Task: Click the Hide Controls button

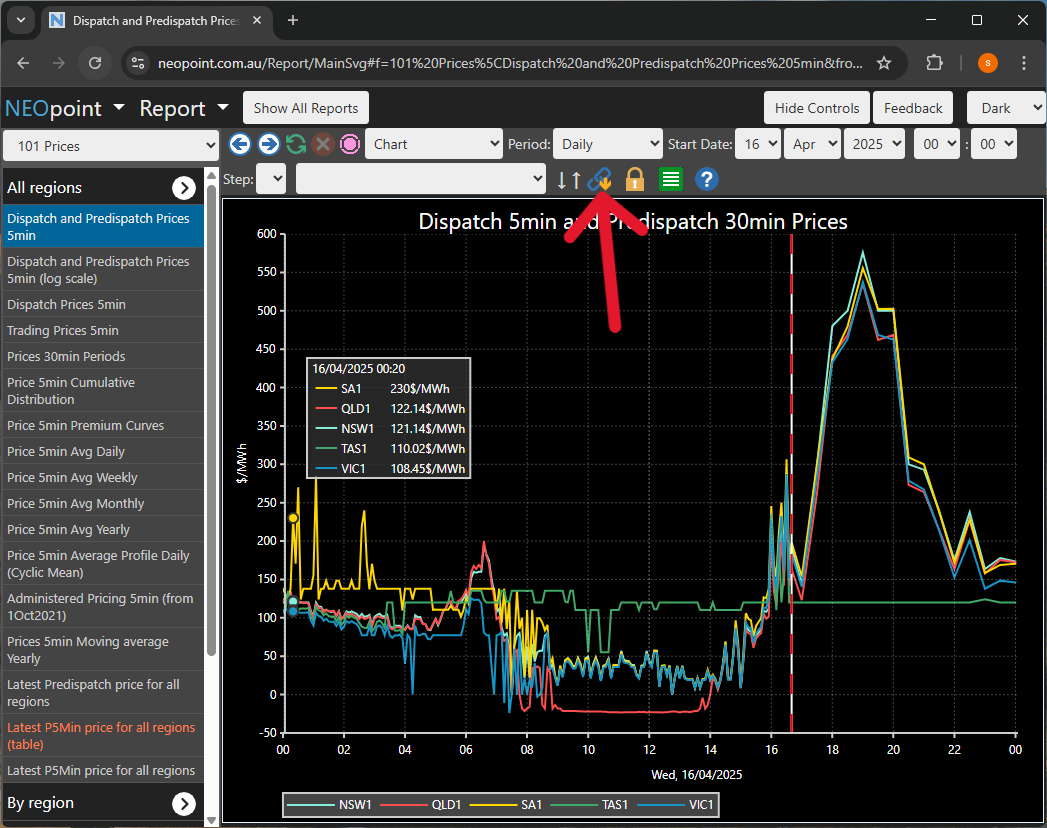Action: pyautogui.click(x=816, y=108)
